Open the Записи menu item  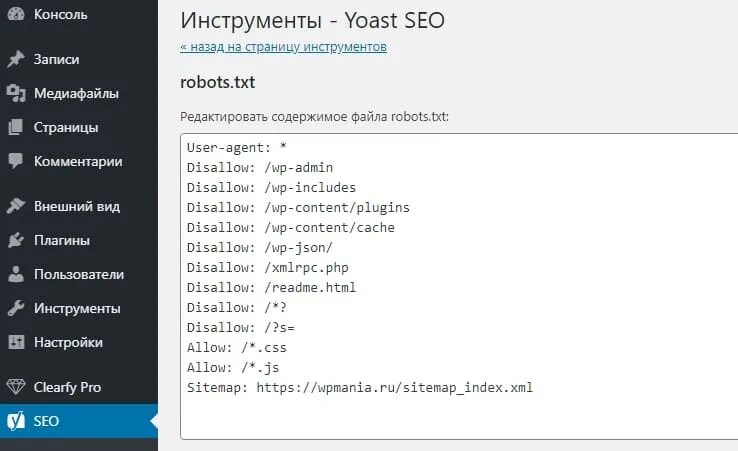click(x=56, y=59)
